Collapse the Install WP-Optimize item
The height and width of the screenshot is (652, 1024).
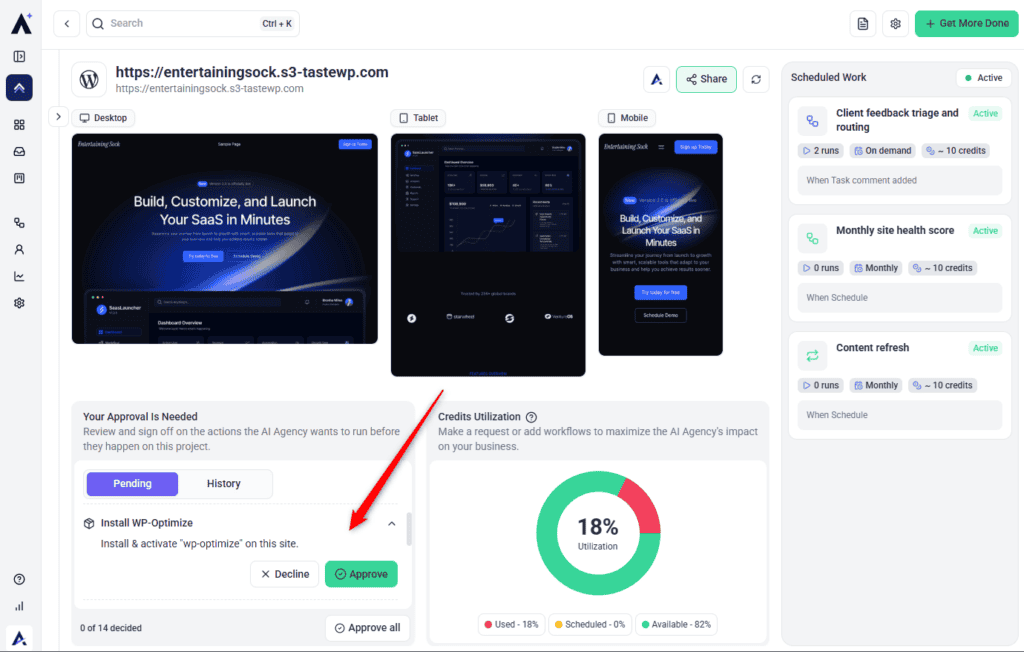pos(392,523)
